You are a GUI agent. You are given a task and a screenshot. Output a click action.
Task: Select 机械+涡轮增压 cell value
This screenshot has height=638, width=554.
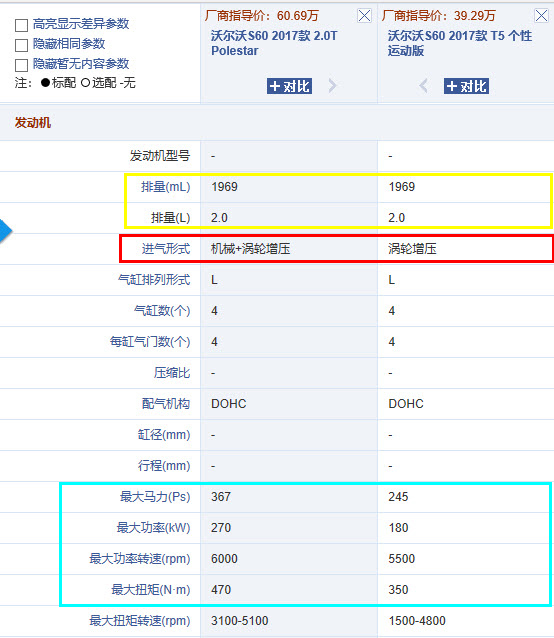(x=251, y=249)
